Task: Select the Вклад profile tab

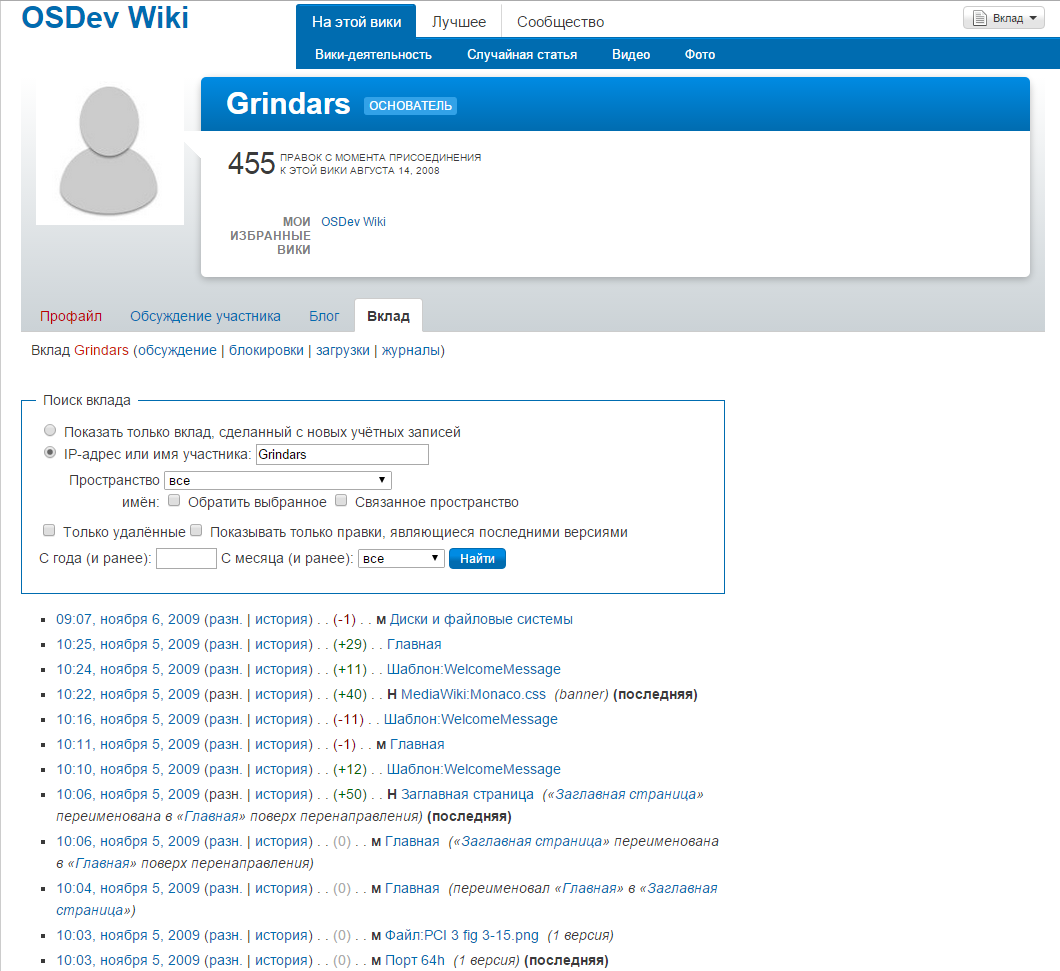Action: 388,316
